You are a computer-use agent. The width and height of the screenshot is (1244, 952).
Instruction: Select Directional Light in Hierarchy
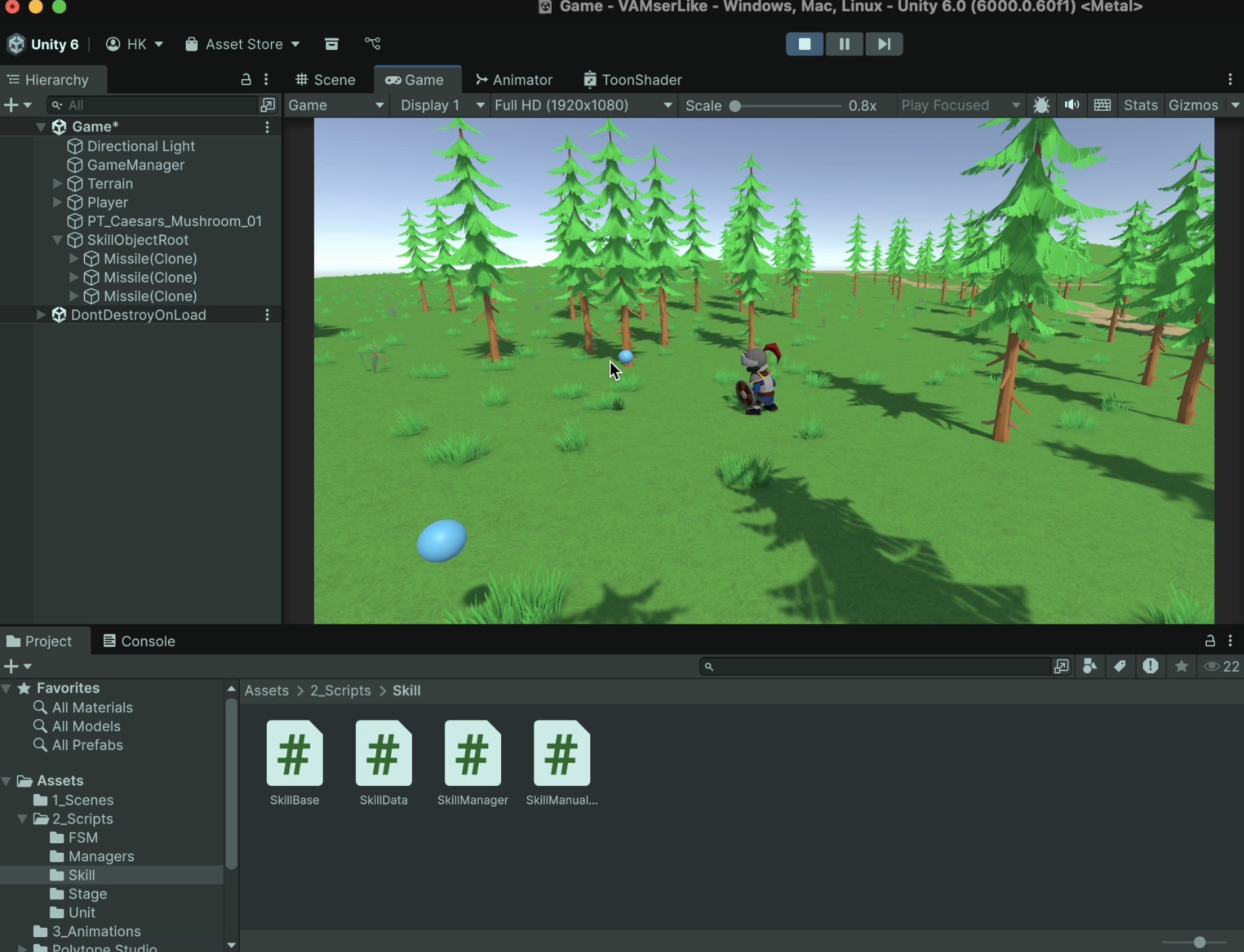click(x=141, y=147)
